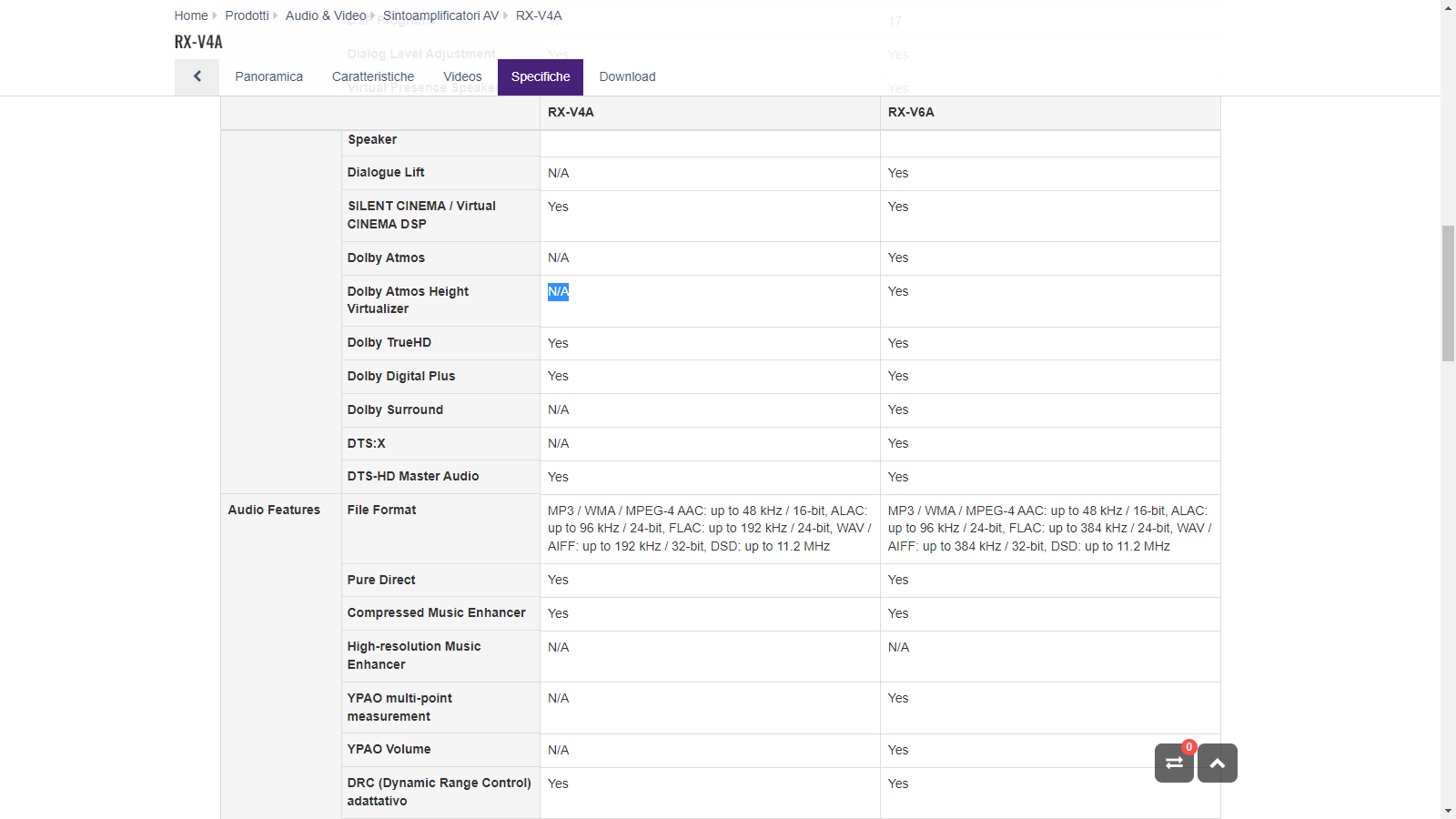The image size is (1456, 819).
Task: Click RX-V6A Yes value for DTS:X
Action: click(x=898, y=443)
